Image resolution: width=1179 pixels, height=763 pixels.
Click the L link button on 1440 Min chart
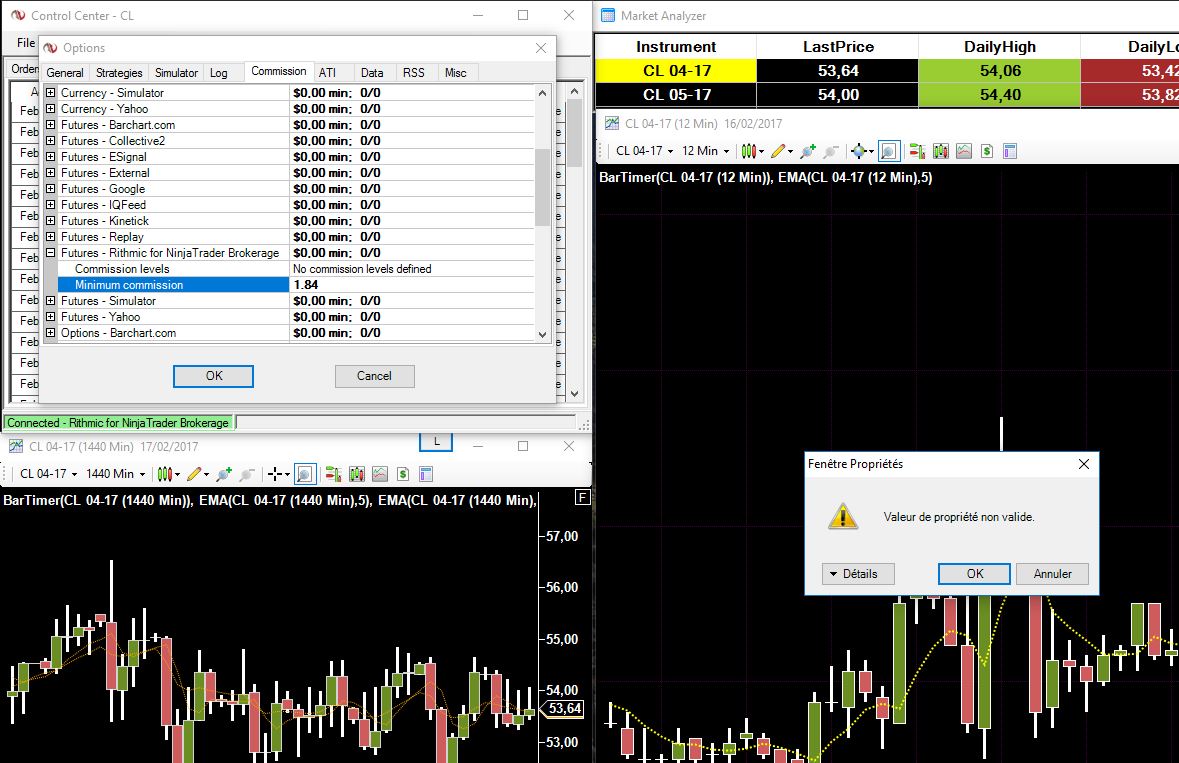coord(436,442)
